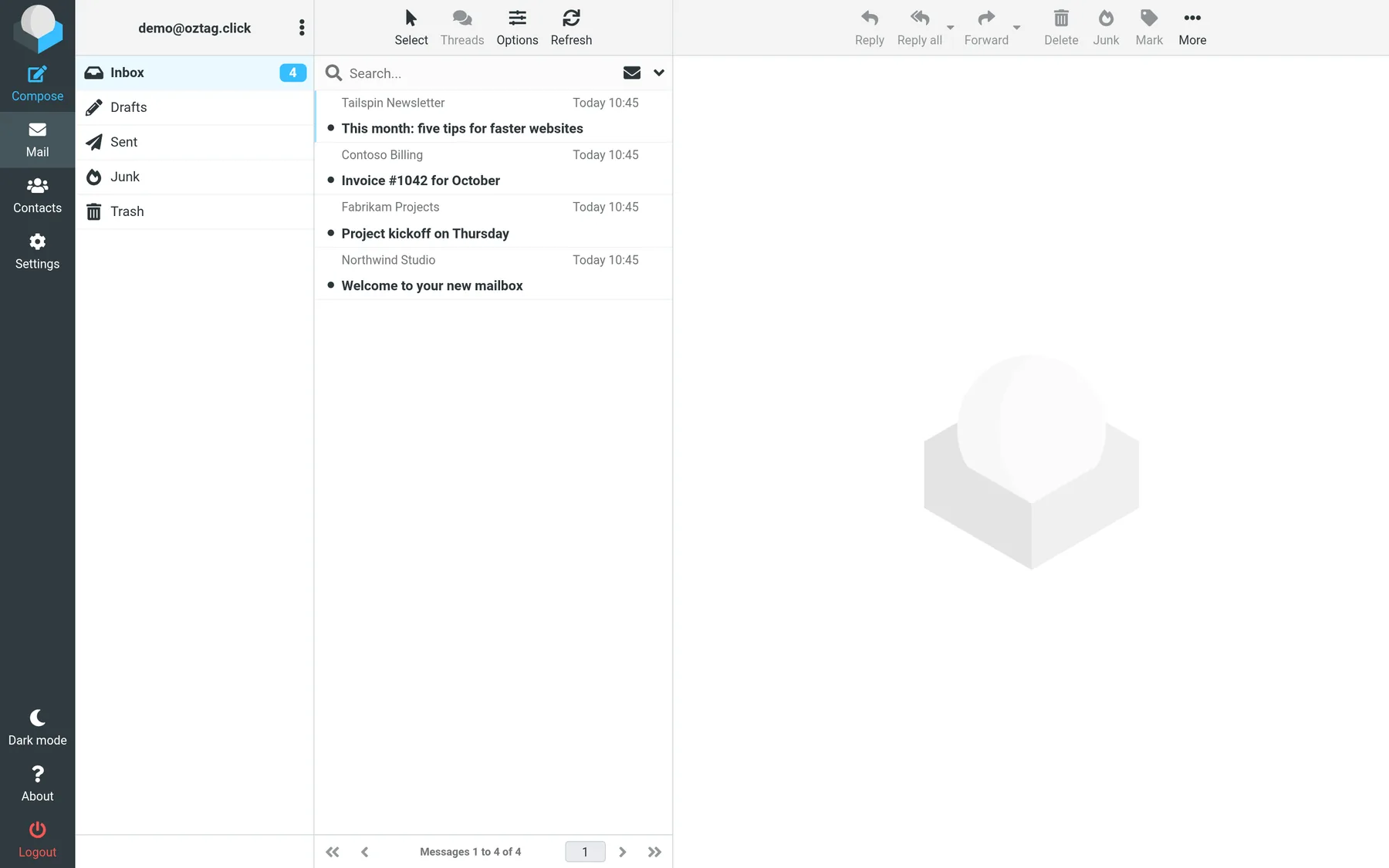Screen dimensions: 1389x868
Task: Open the Sent folder
Action: coord(194,142)
